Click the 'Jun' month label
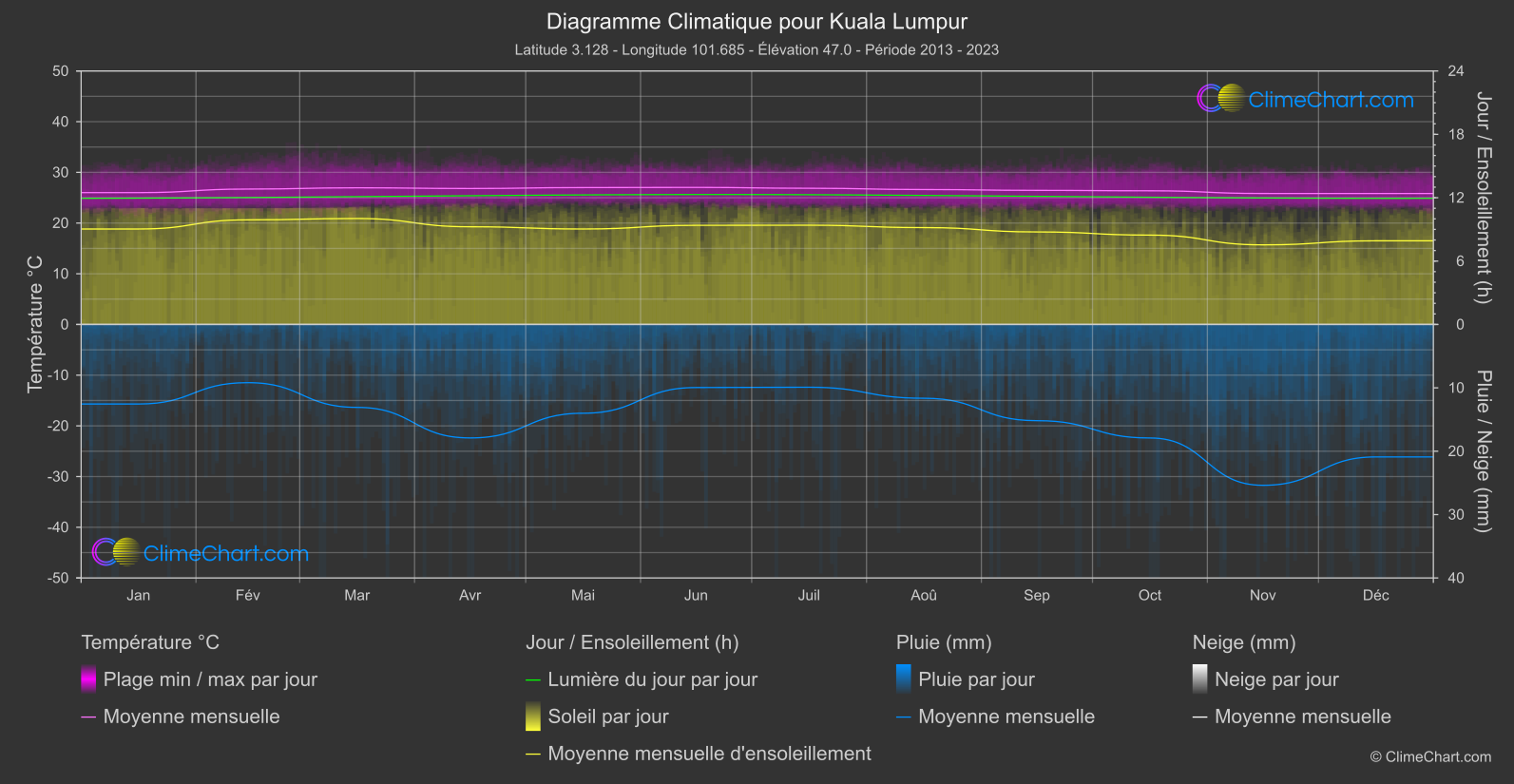Screen dimensions: 1514x784 pyautogui.click(x=697, y=595)
